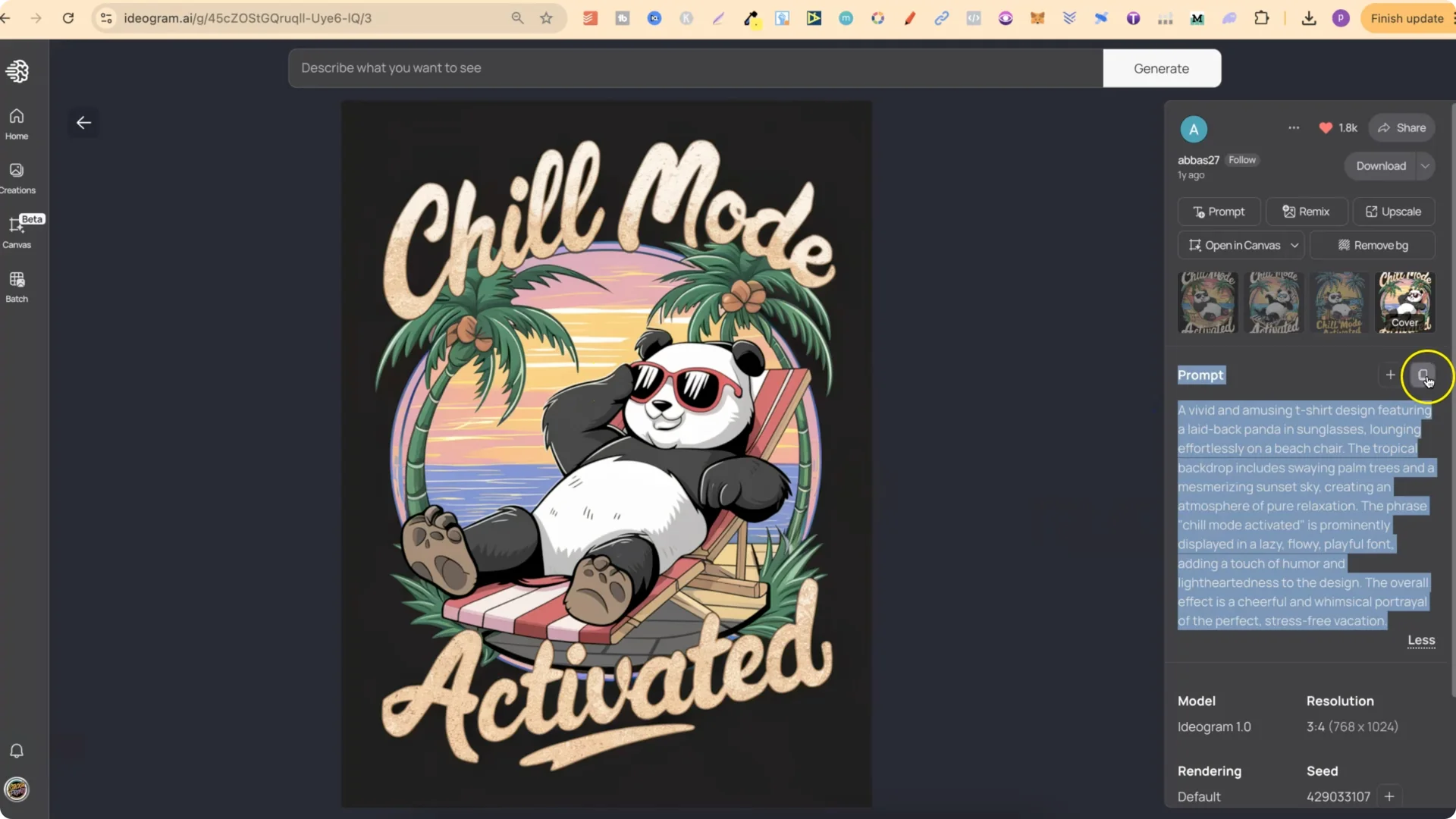The image size is (1456, 819).
Task: Click the back arrow over the image
Action: pyautogui.click(x=83, y=122)
